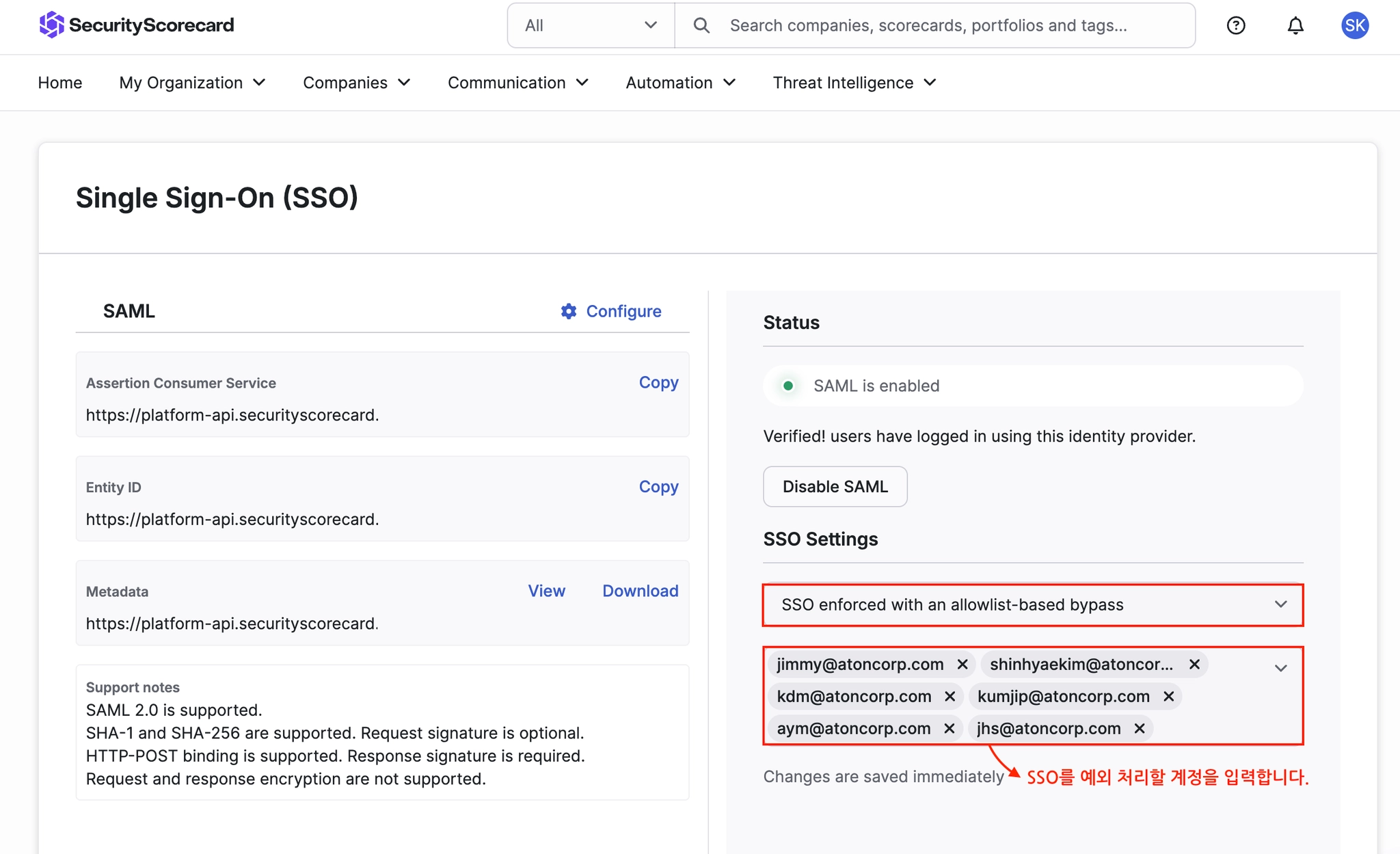Viewport: 1400px width, 854px height.
Task: Open the SK user avatar menu
Action: click(x=1355, y=25)
